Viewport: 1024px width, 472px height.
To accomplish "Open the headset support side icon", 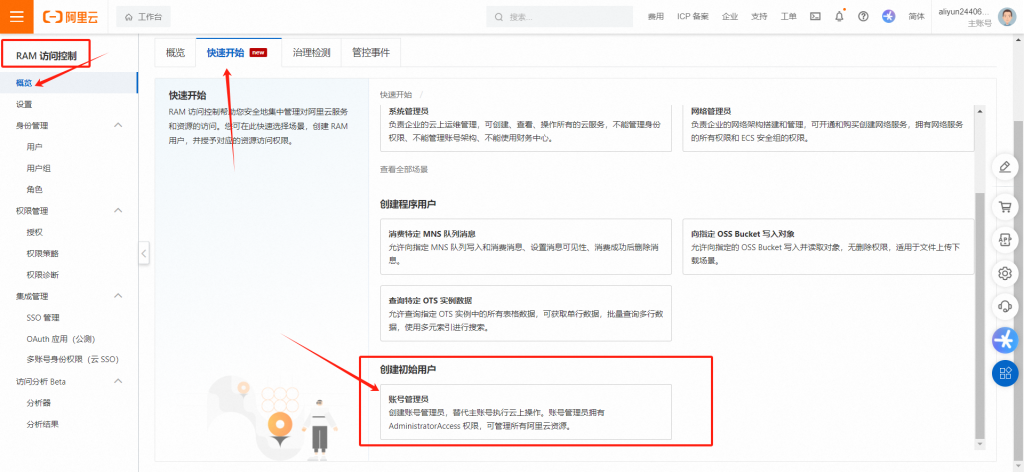I will (x=1005, y=306).
